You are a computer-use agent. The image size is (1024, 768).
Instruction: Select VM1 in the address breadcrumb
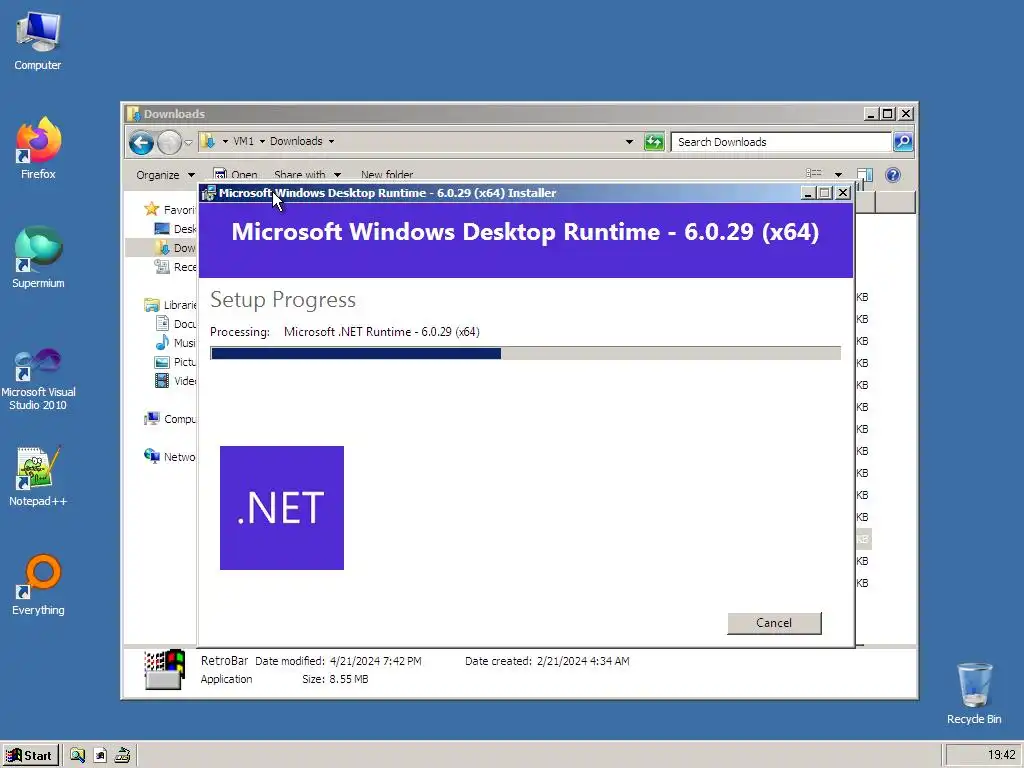coord(243,141)
